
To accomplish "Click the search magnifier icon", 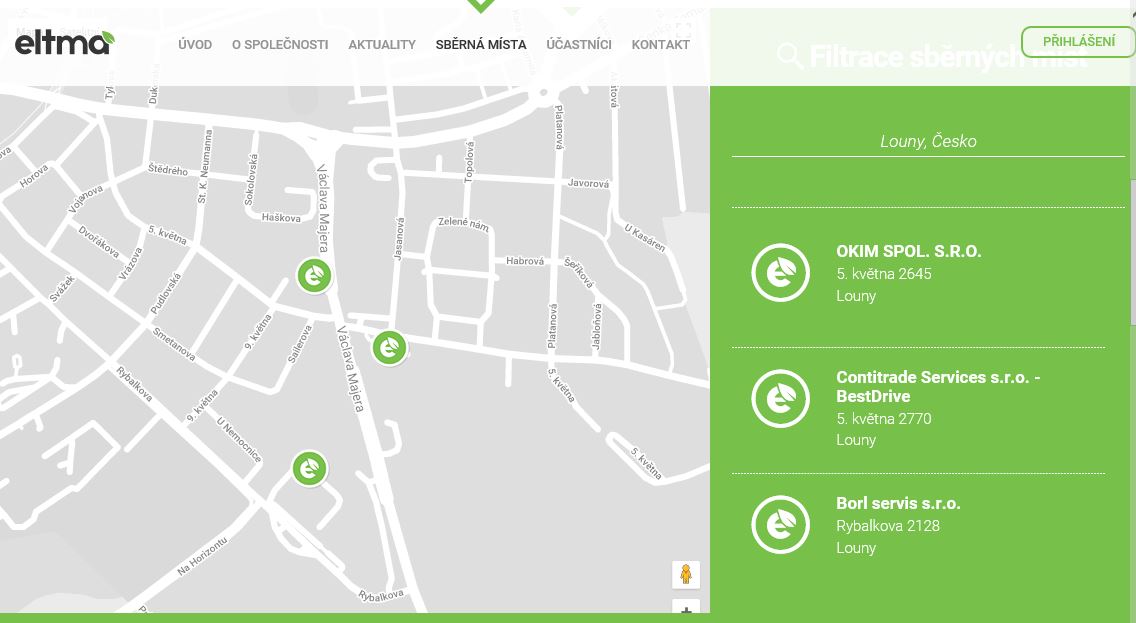I will tap(790, 56).
